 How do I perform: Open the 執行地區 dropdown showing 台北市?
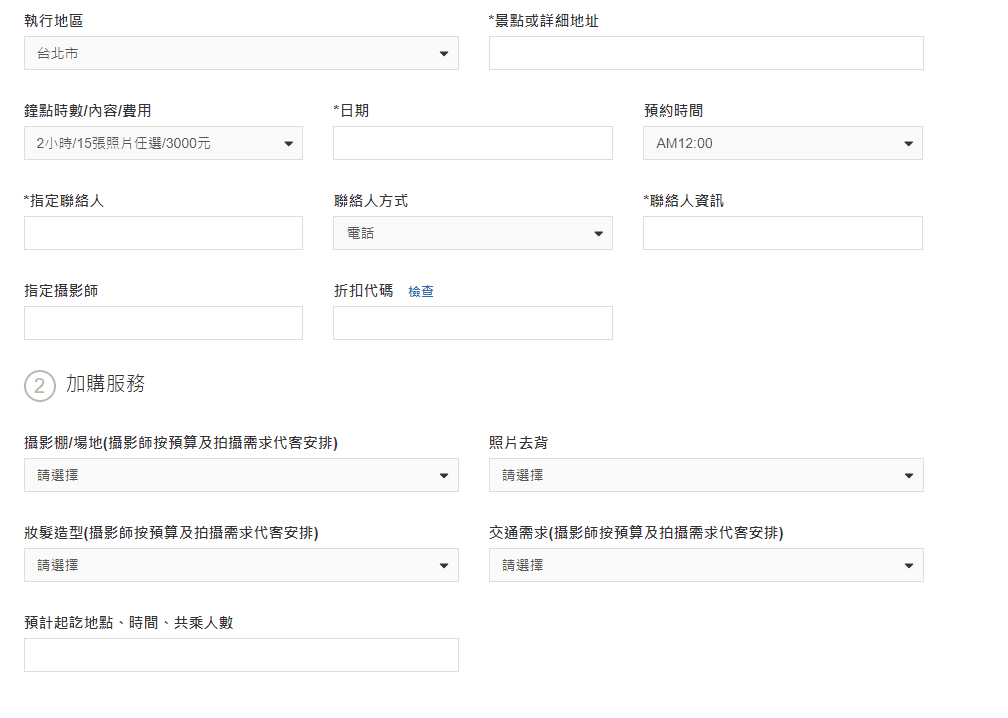pyautogui.click(x=241, y=53)
